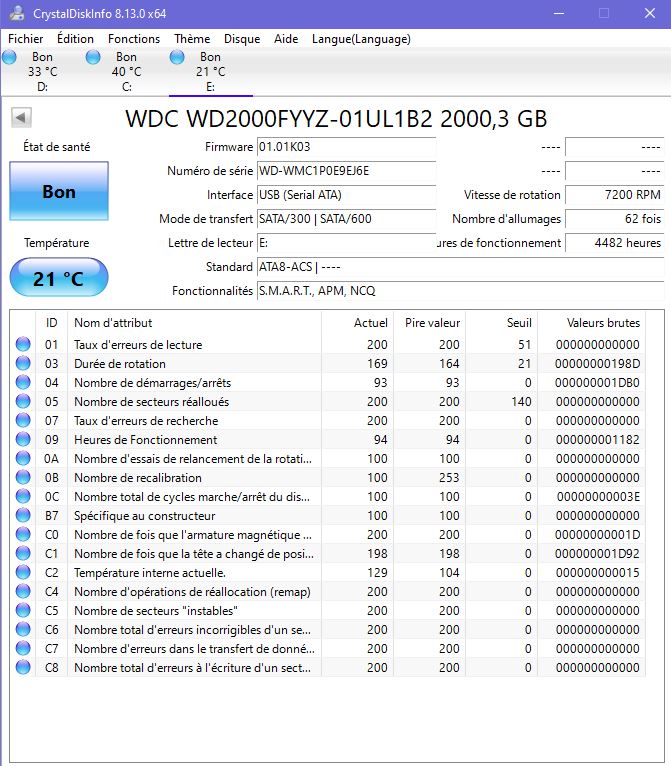Click the serial number field WD-WMC1P0E9EJ6E

point(346,171)
